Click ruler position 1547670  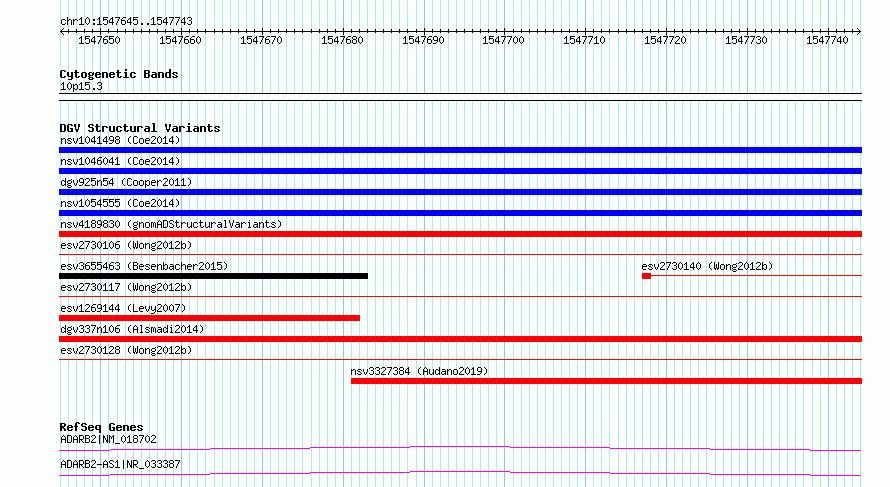coord(261,40)
